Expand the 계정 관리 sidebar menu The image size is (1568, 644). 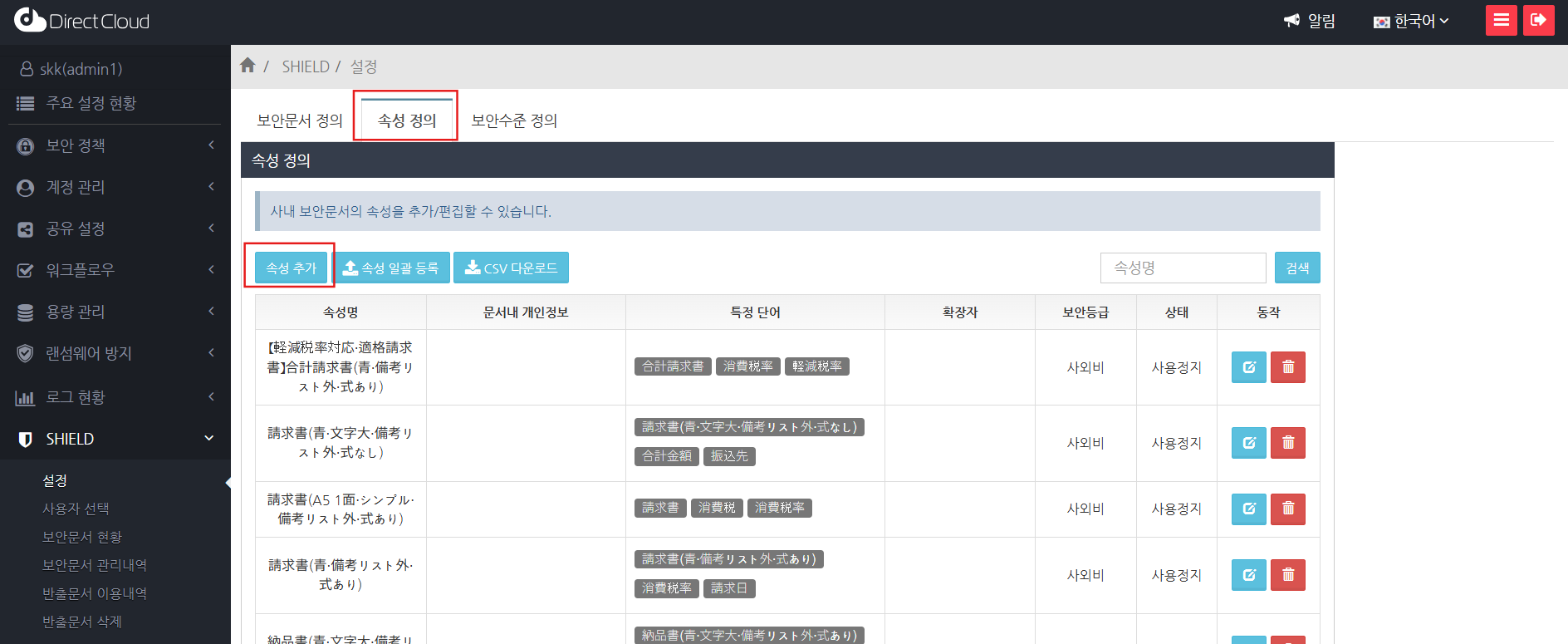pyautogui.click(x=115, y=187)
